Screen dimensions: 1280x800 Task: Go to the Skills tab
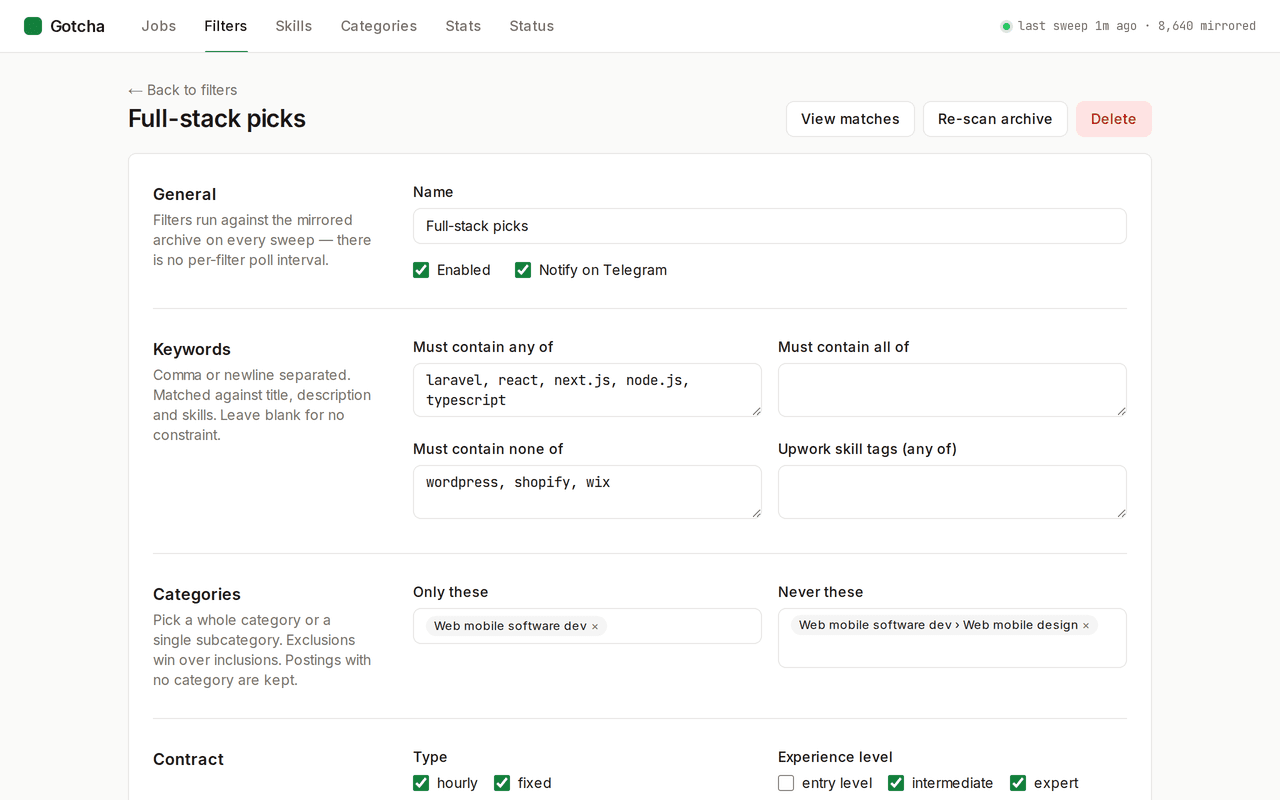[294, 26]
